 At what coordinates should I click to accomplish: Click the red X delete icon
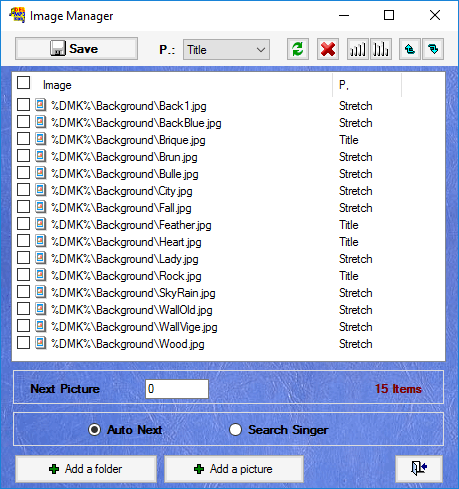(328, 49)
